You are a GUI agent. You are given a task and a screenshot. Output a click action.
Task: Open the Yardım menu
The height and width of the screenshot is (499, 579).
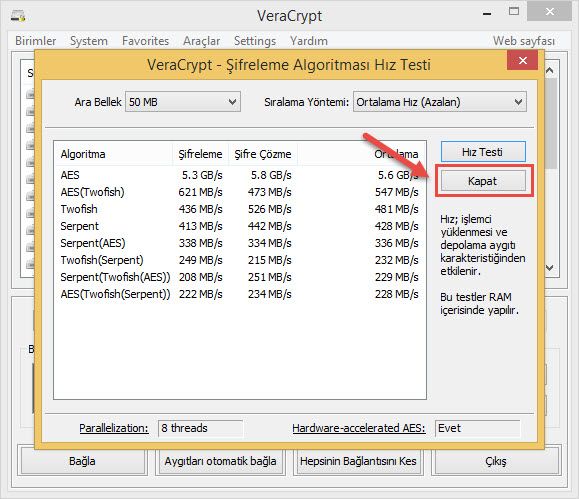(309, 41)
